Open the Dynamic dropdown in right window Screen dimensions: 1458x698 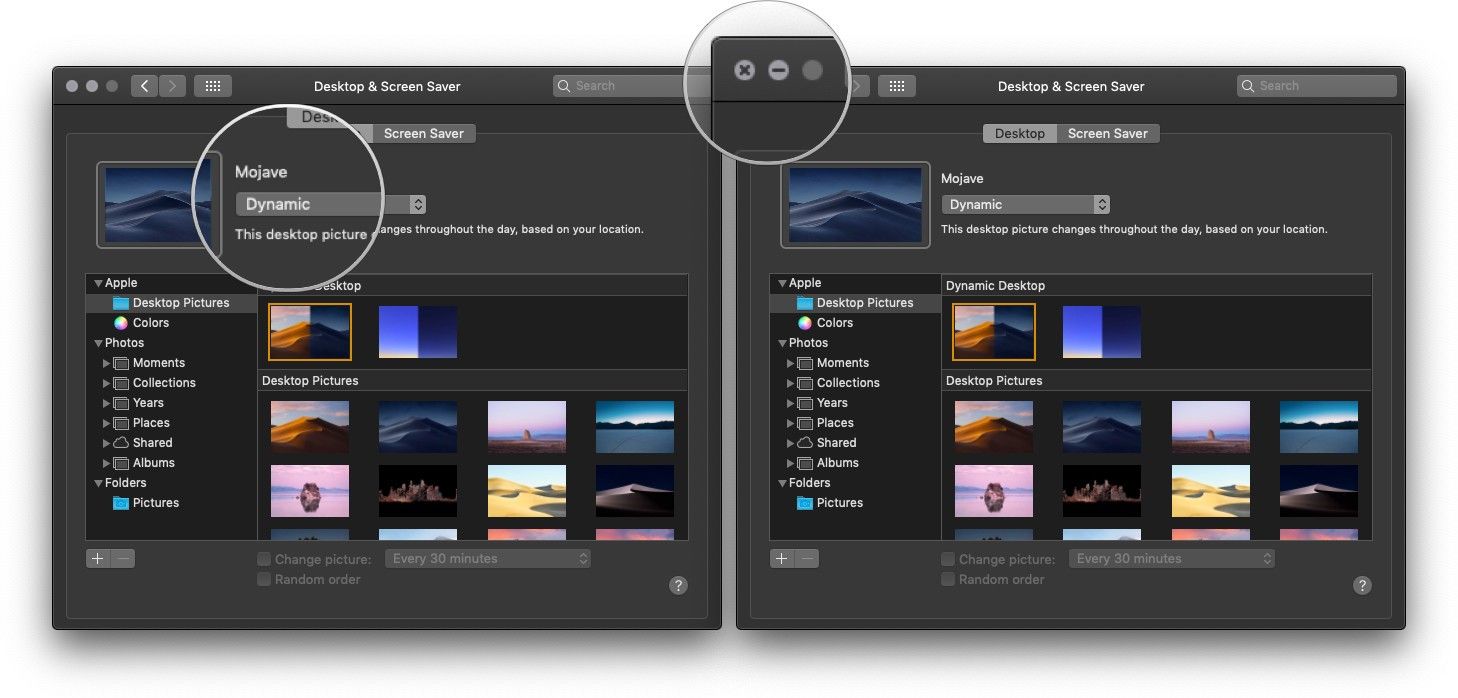tap(1025, 205)
